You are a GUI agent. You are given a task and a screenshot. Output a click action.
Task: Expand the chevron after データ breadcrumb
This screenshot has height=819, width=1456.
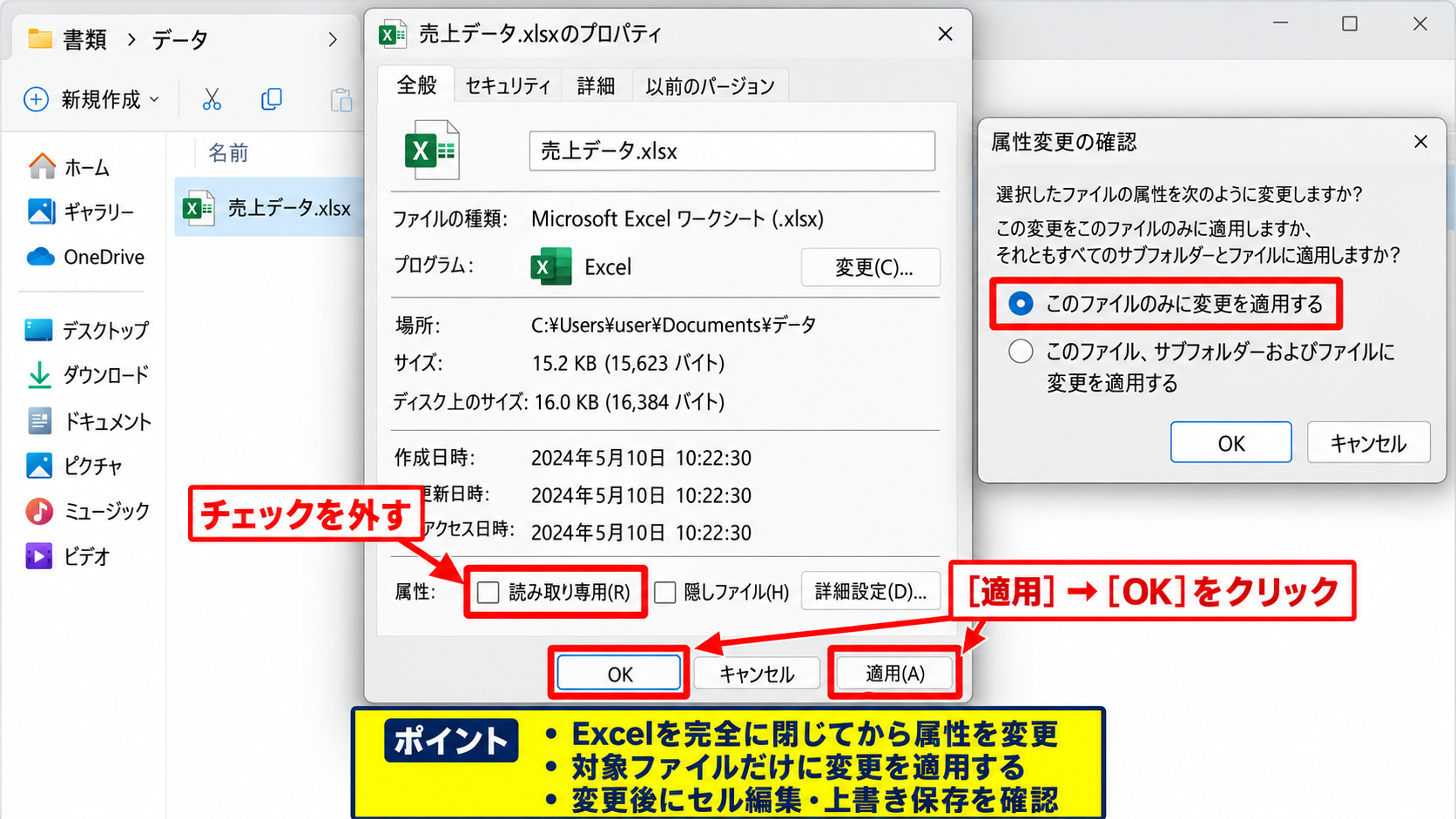click(x=332, y=39)
